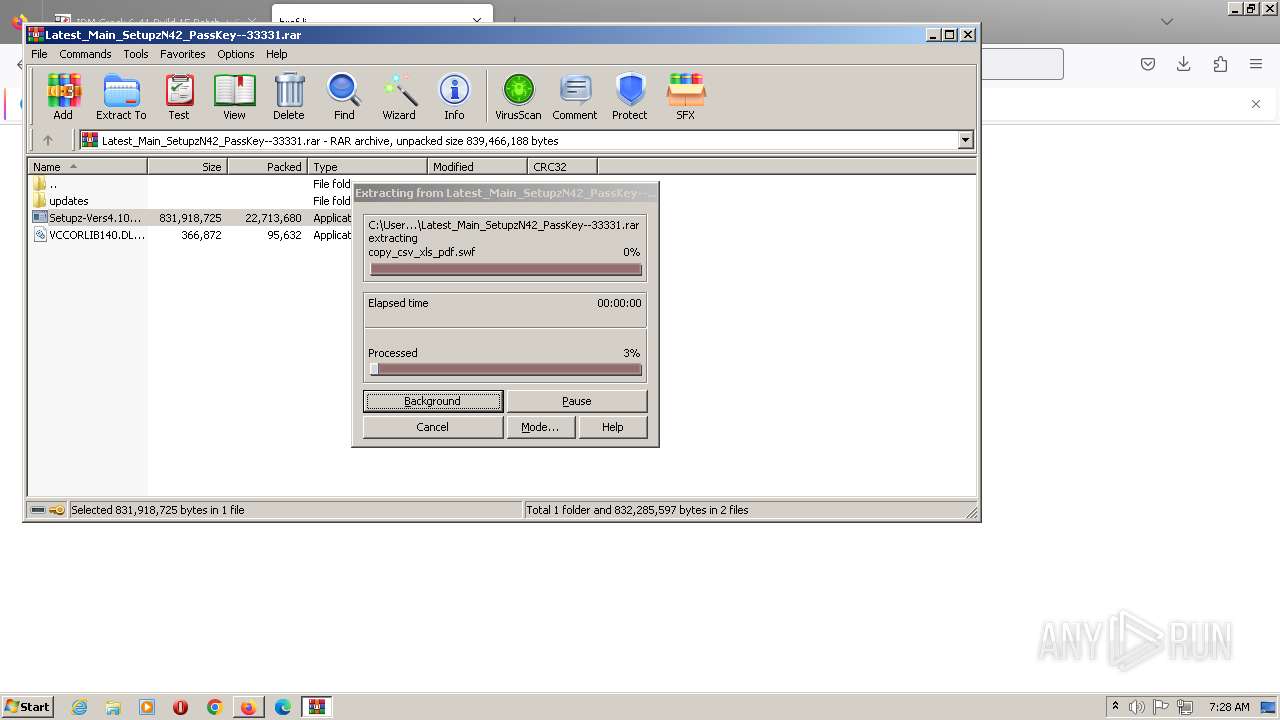Open Chrome from the taskbar
1280x720 pixels.
pyautogui.click(x=214, y=707)
